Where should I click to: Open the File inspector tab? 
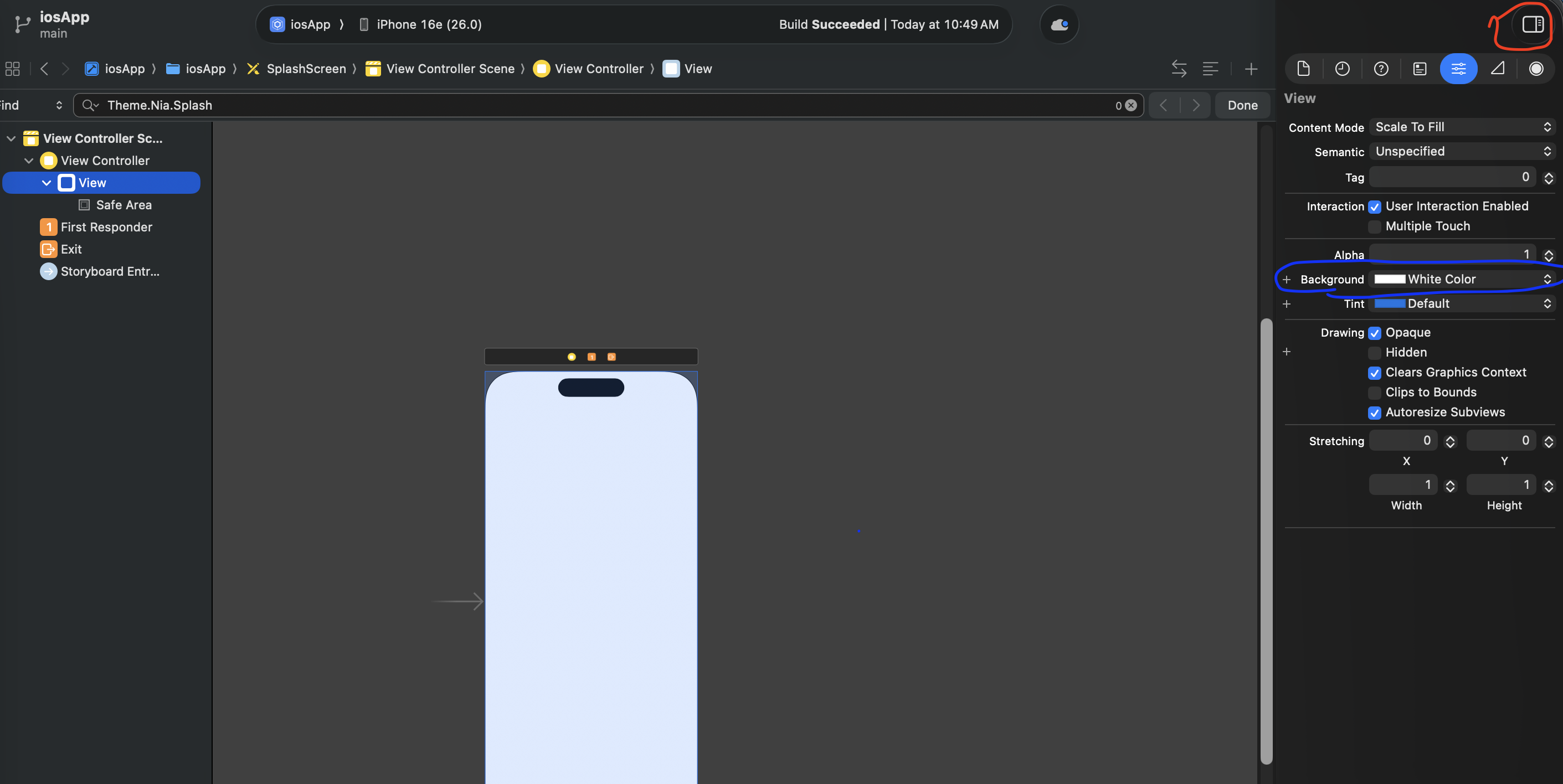click(1303, 69)
